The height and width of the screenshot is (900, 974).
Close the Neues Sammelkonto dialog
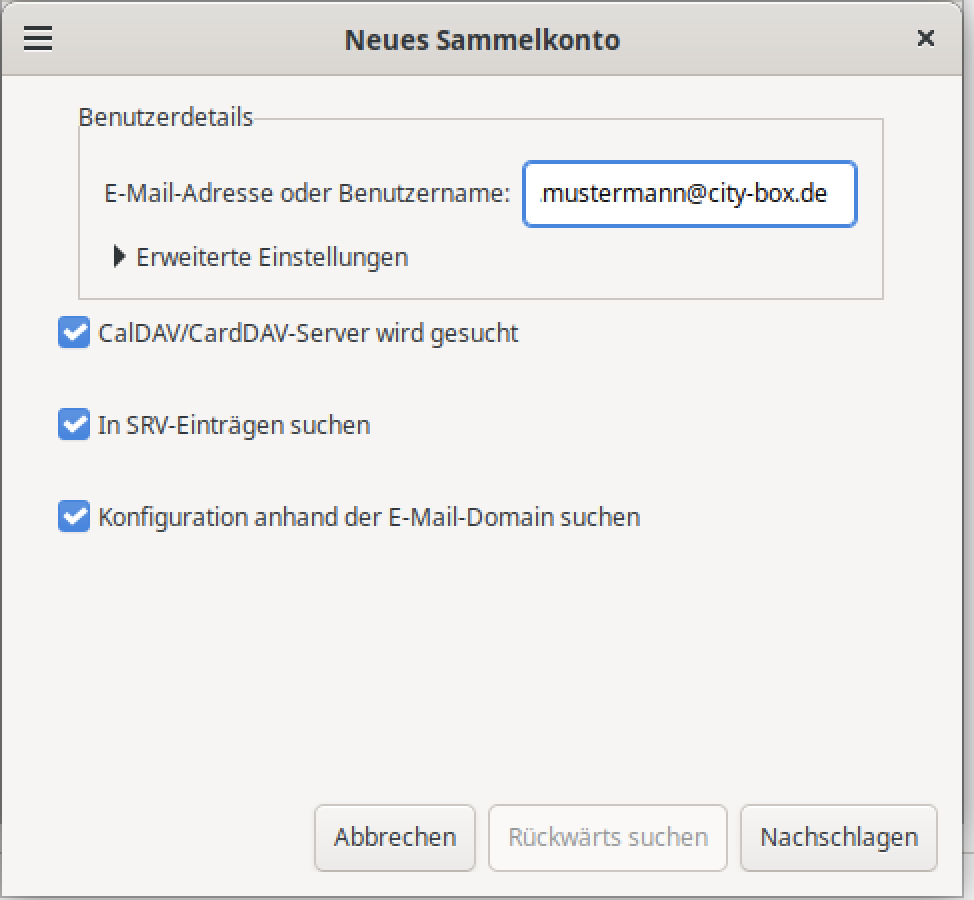click(925, 39)
